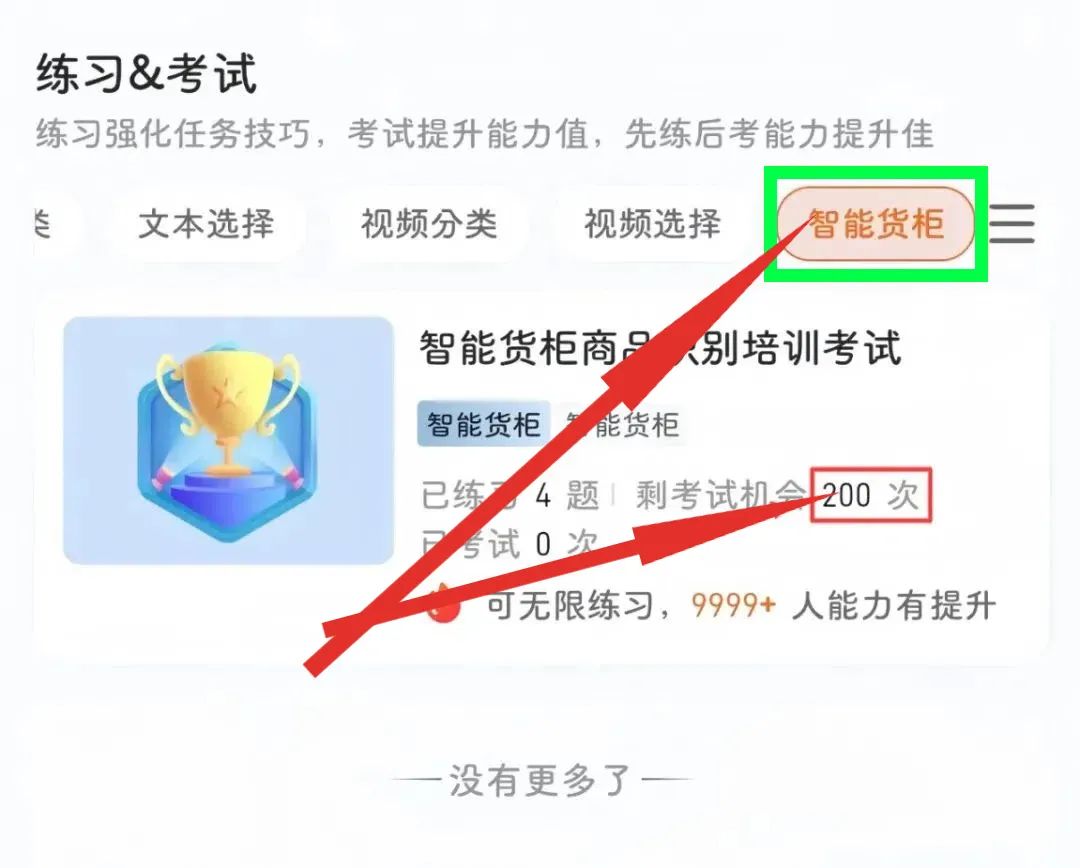Click the 练习强化任务技巧 description subtitle

click(484, 134)
